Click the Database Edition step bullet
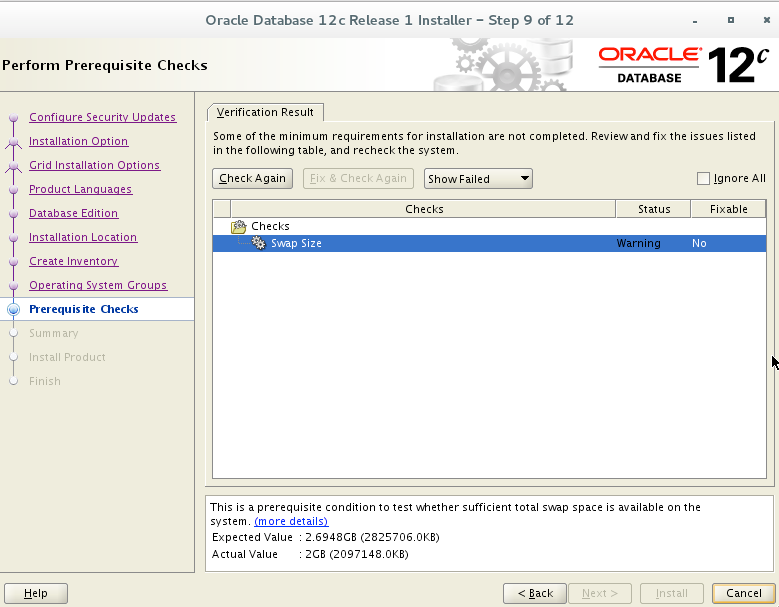 click(14, 214)
